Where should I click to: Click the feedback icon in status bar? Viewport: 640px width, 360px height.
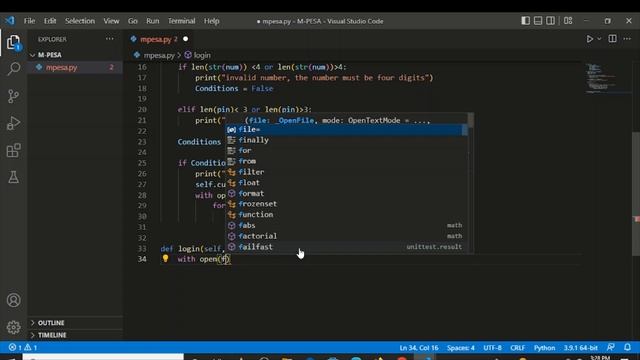click(611, 347)
